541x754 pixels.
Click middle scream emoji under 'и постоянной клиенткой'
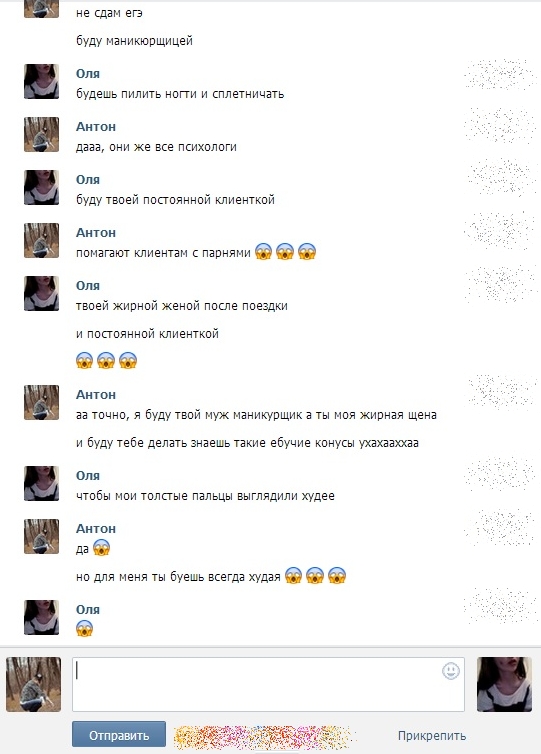point(106,360)
